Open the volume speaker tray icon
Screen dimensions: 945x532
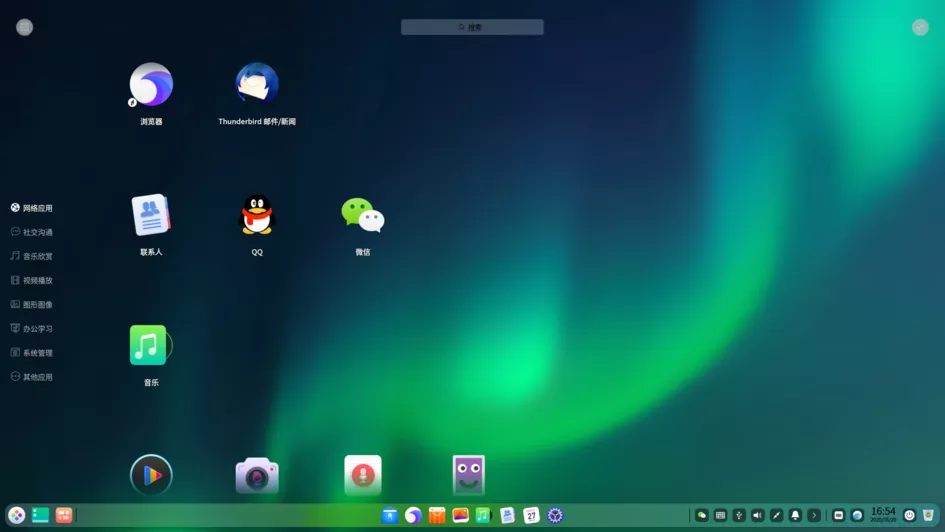758,515
